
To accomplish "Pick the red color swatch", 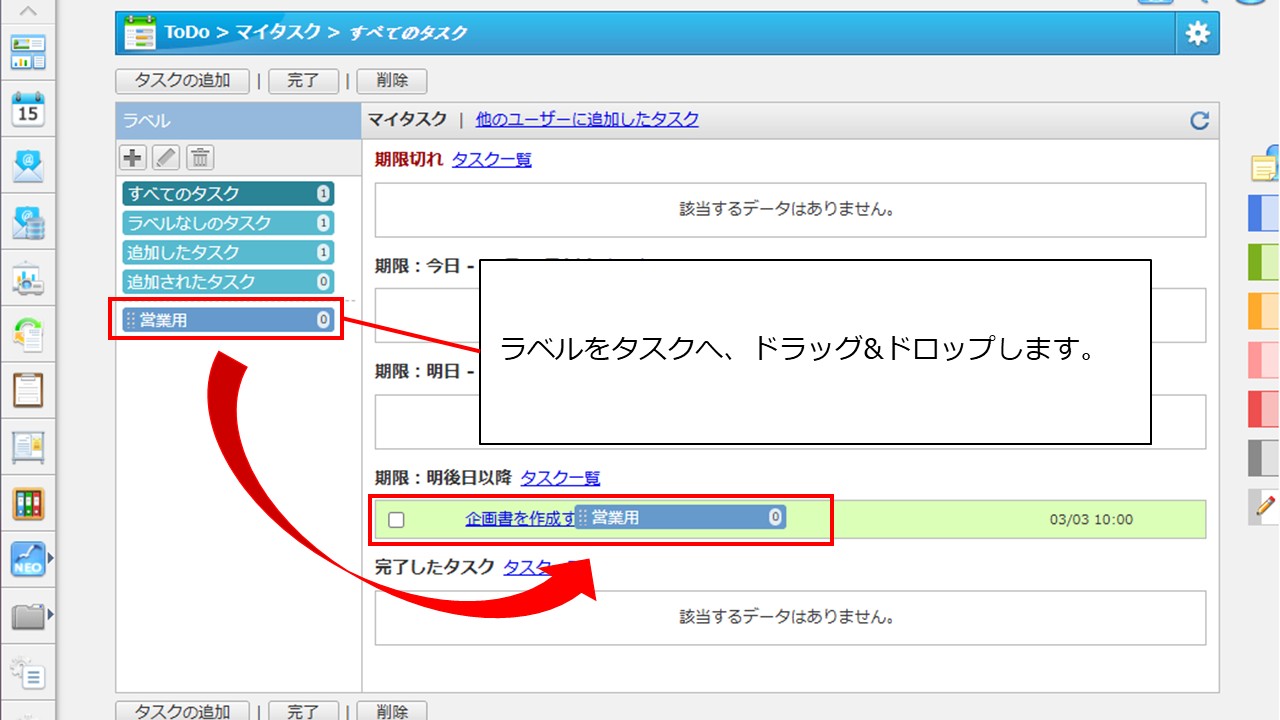I will point(1265,409).
